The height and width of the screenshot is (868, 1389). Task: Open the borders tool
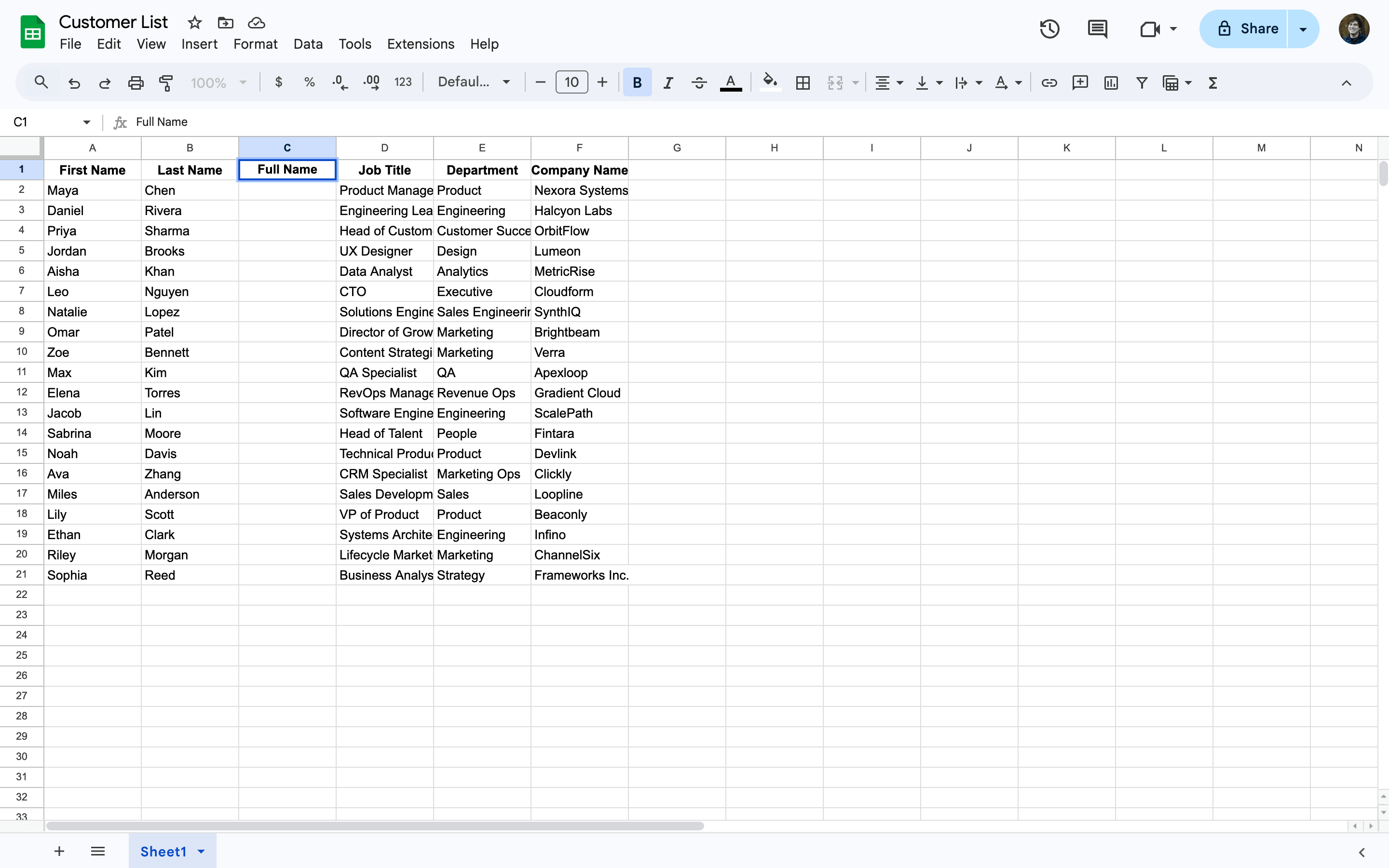tap(803, 82)
